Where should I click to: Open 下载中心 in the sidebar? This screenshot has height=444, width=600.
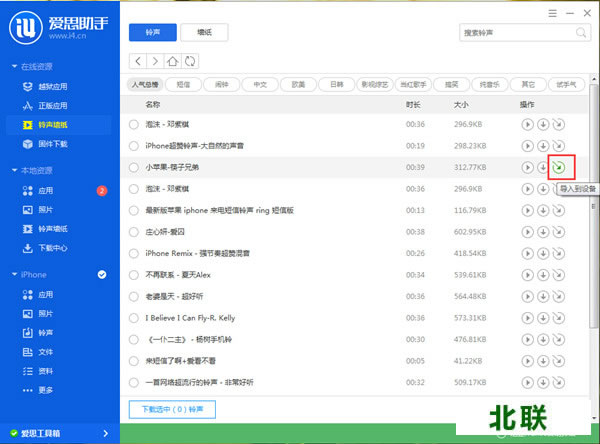click(x=53, y=247)
